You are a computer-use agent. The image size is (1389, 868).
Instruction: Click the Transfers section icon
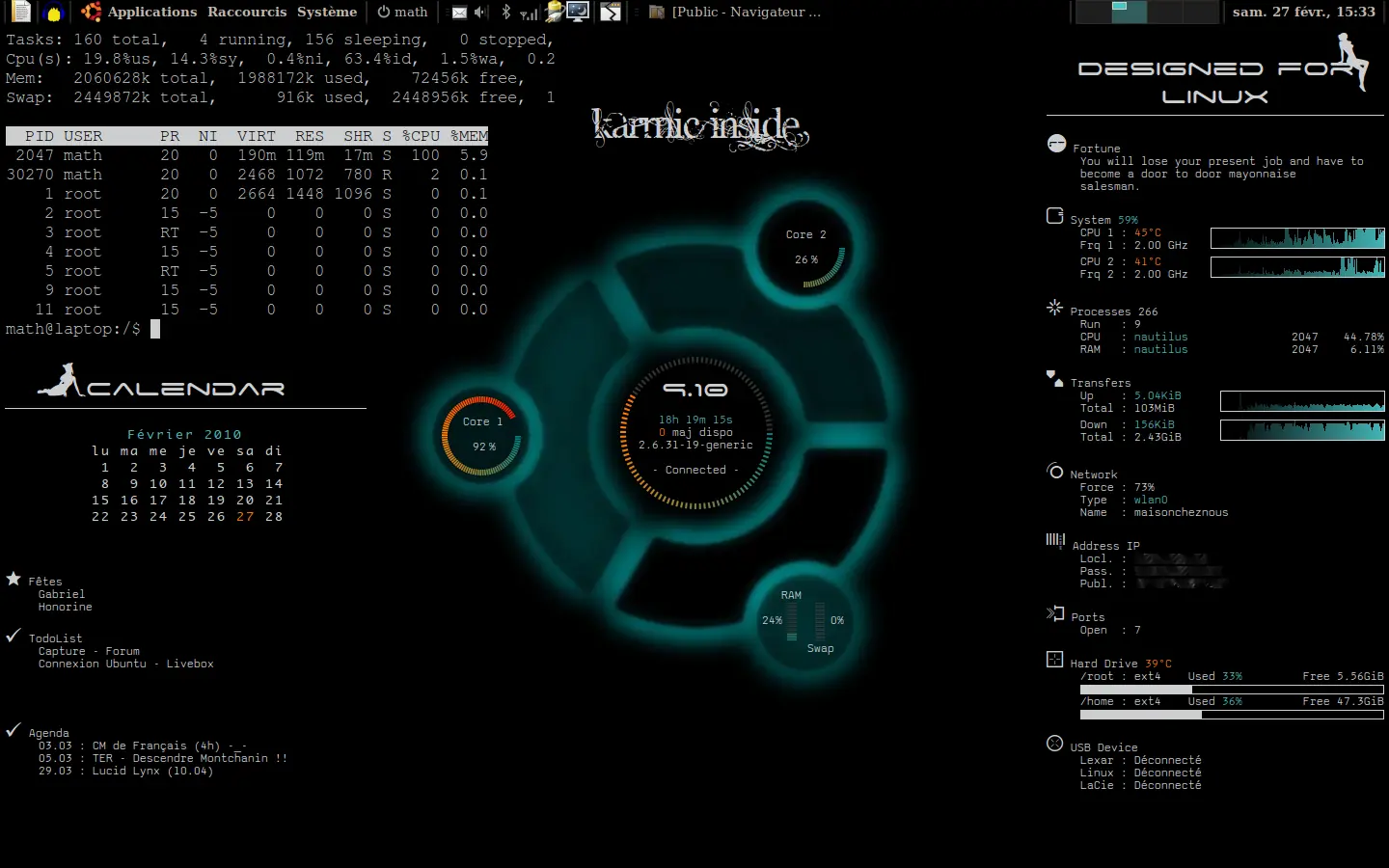tap(1054, 378)
